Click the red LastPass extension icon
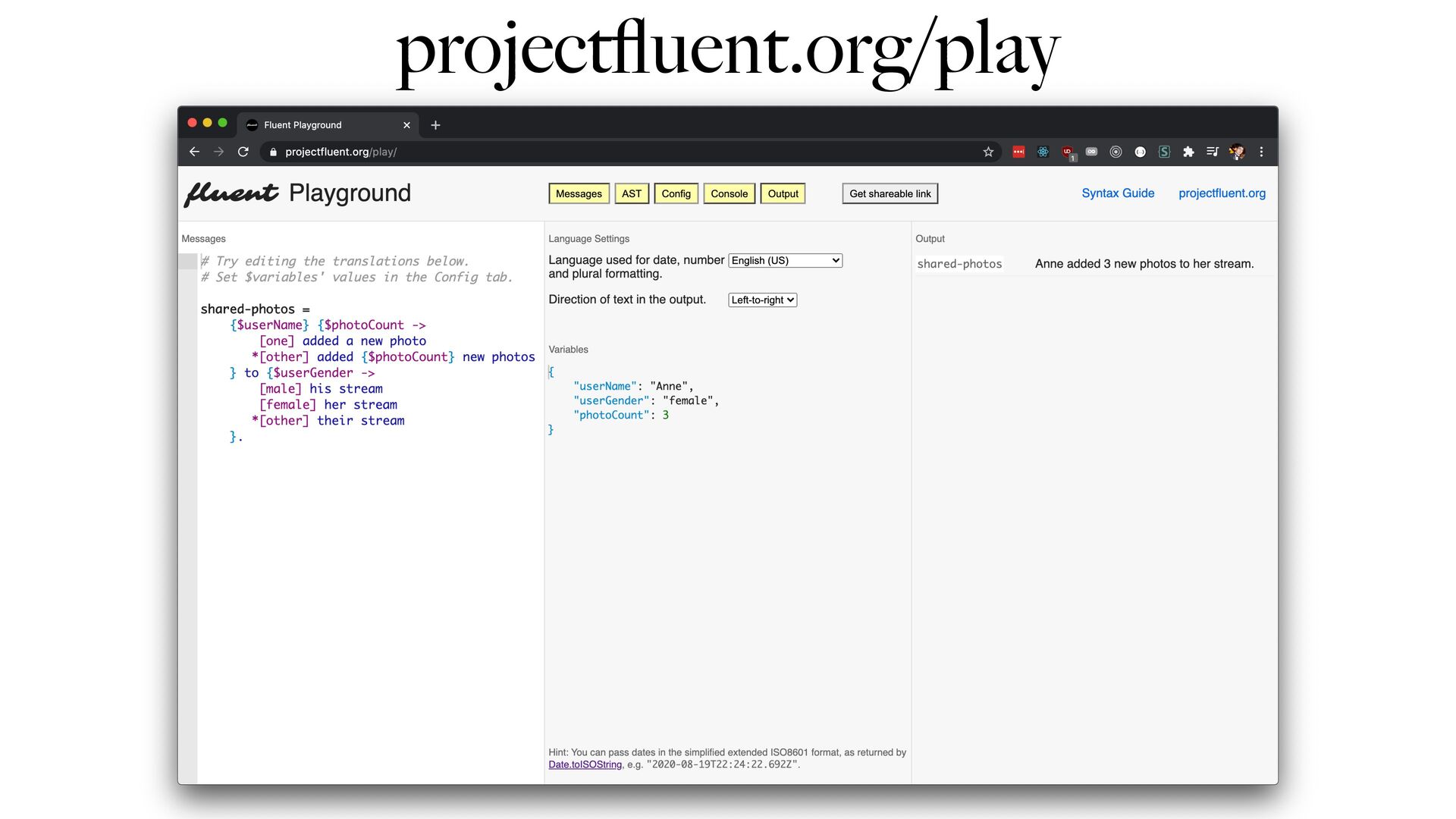Screen dimensions: 1456x819 (1018, 152)
